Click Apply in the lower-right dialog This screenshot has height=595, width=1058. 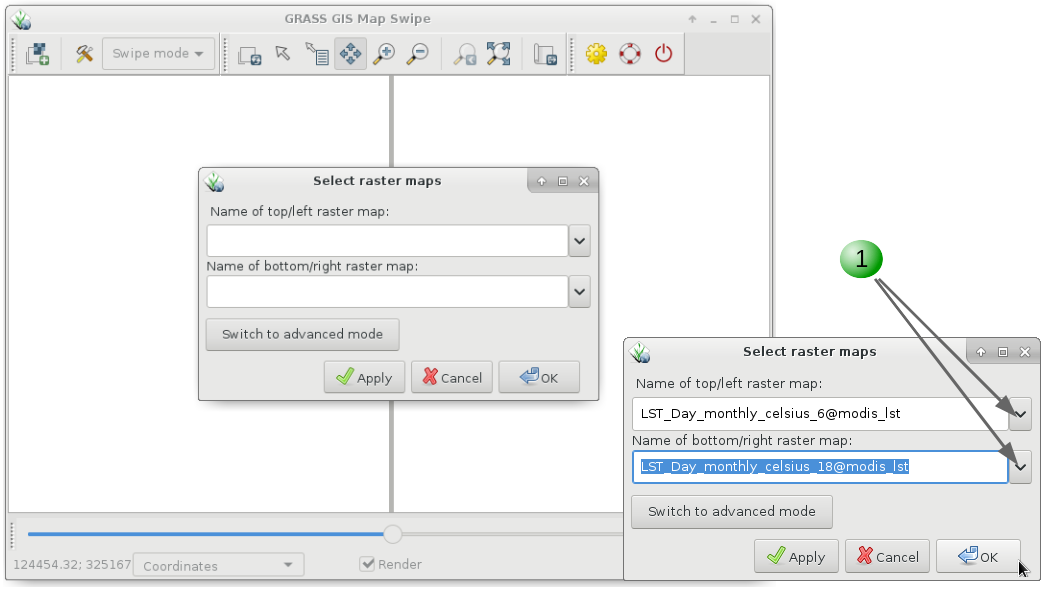click(x=796, y=557)
